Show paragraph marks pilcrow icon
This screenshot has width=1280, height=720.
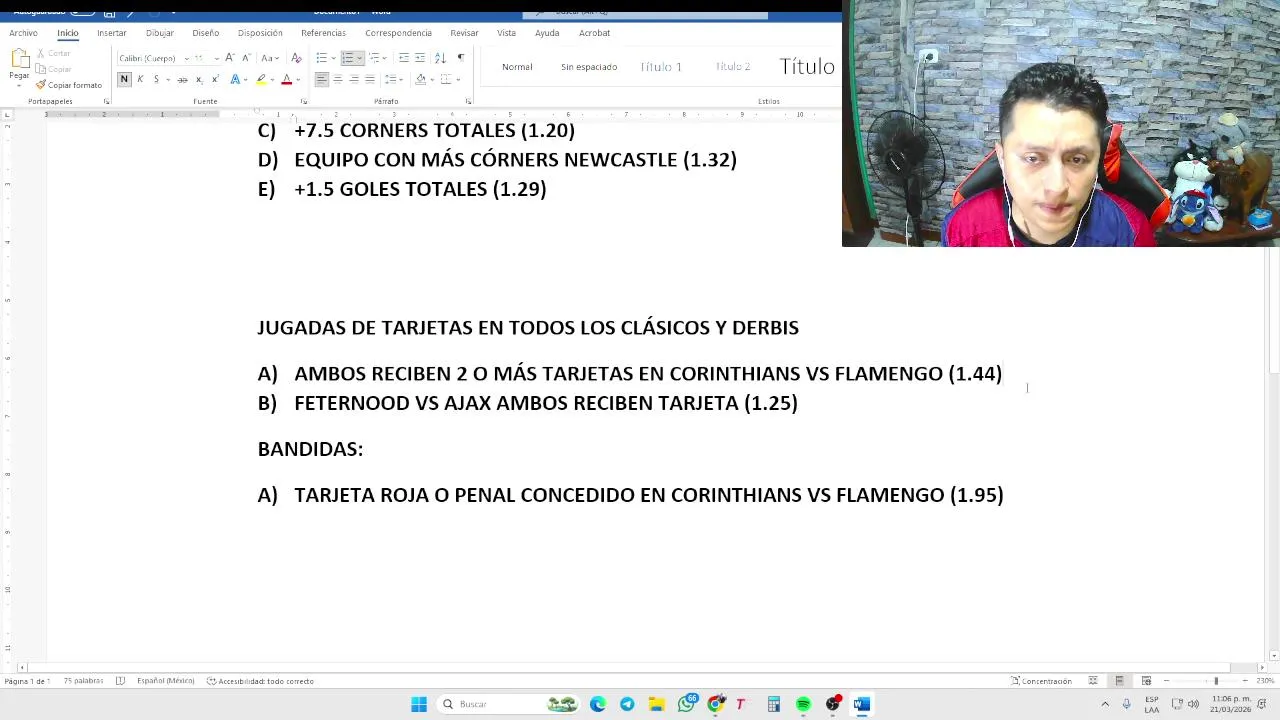pos(460,58)
